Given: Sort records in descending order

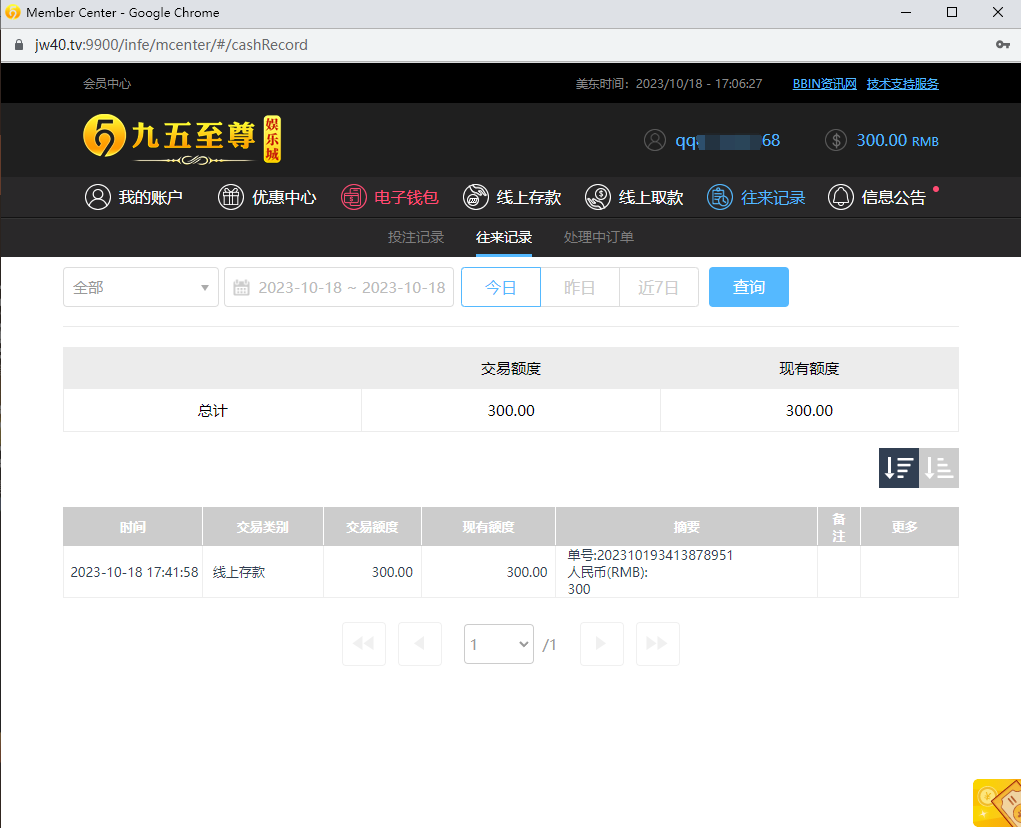Looking at the screenshot, I should point(898,467).
